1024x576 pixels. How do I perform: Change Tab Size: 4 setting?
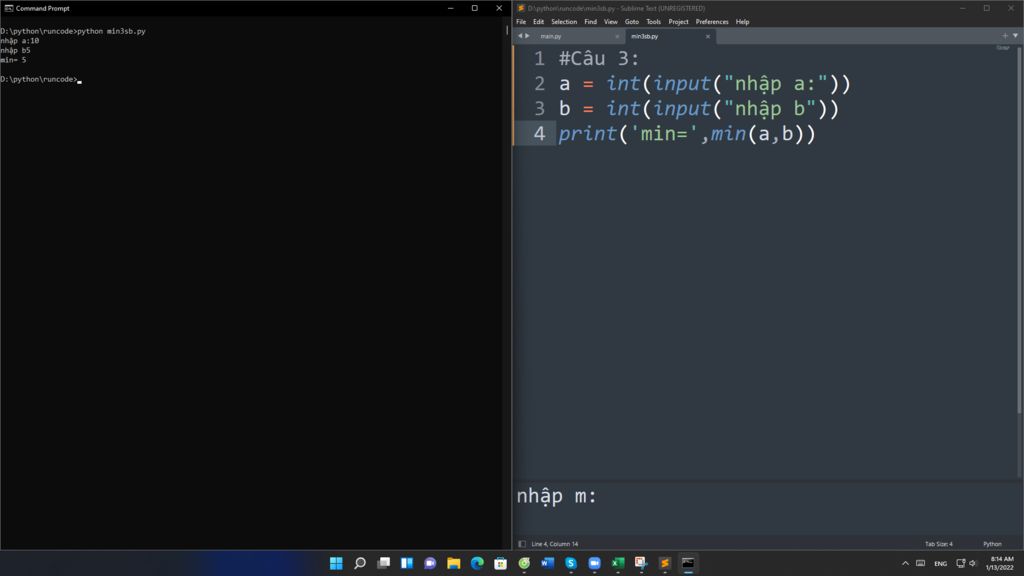coord(938,544)
